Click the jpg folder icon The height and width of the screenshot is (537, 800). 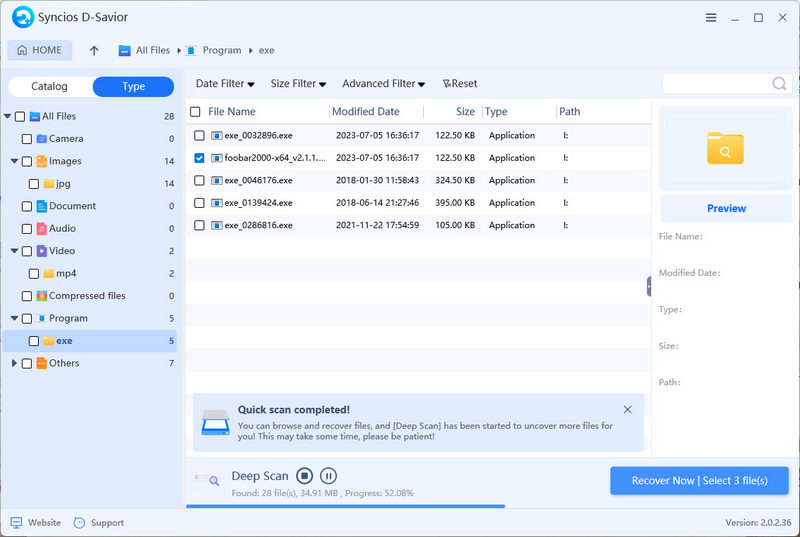click(49, 184)
